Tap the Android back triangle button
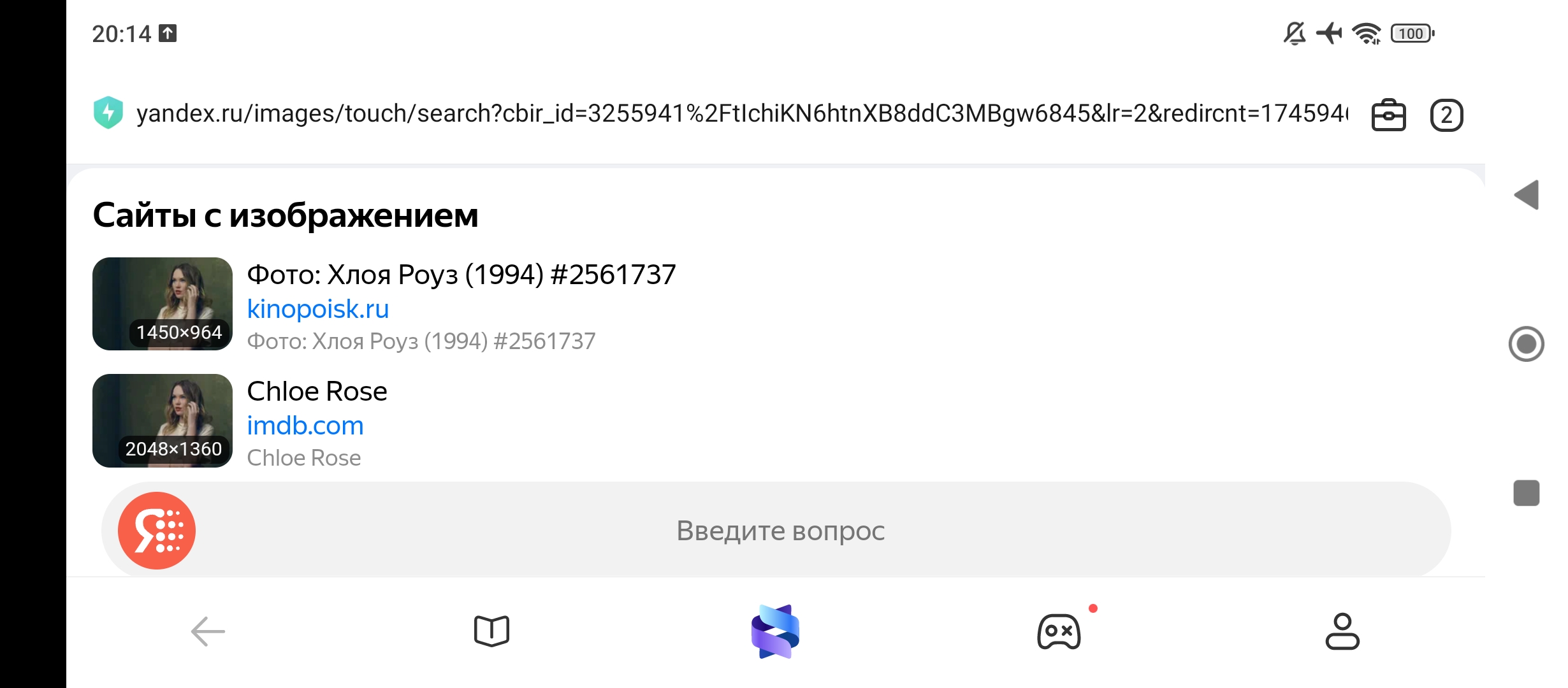The height and width of the screenshot is (688, 1568). [1527, 194]
